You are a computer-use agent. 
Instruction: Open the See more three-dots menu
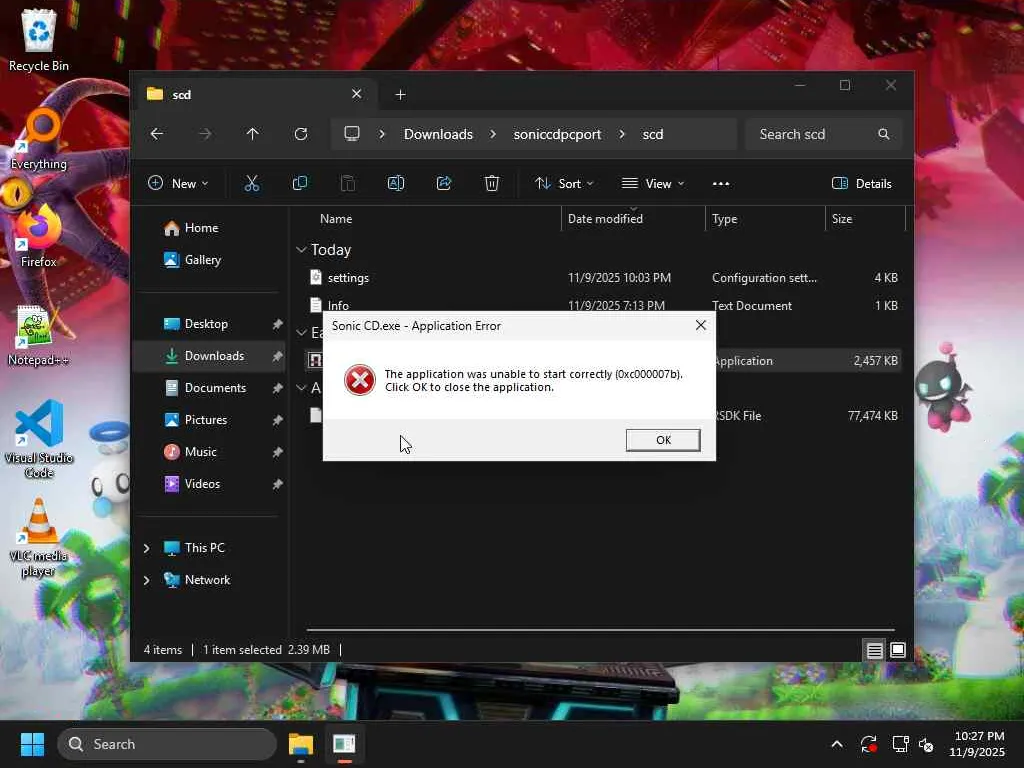click(721, 184)
